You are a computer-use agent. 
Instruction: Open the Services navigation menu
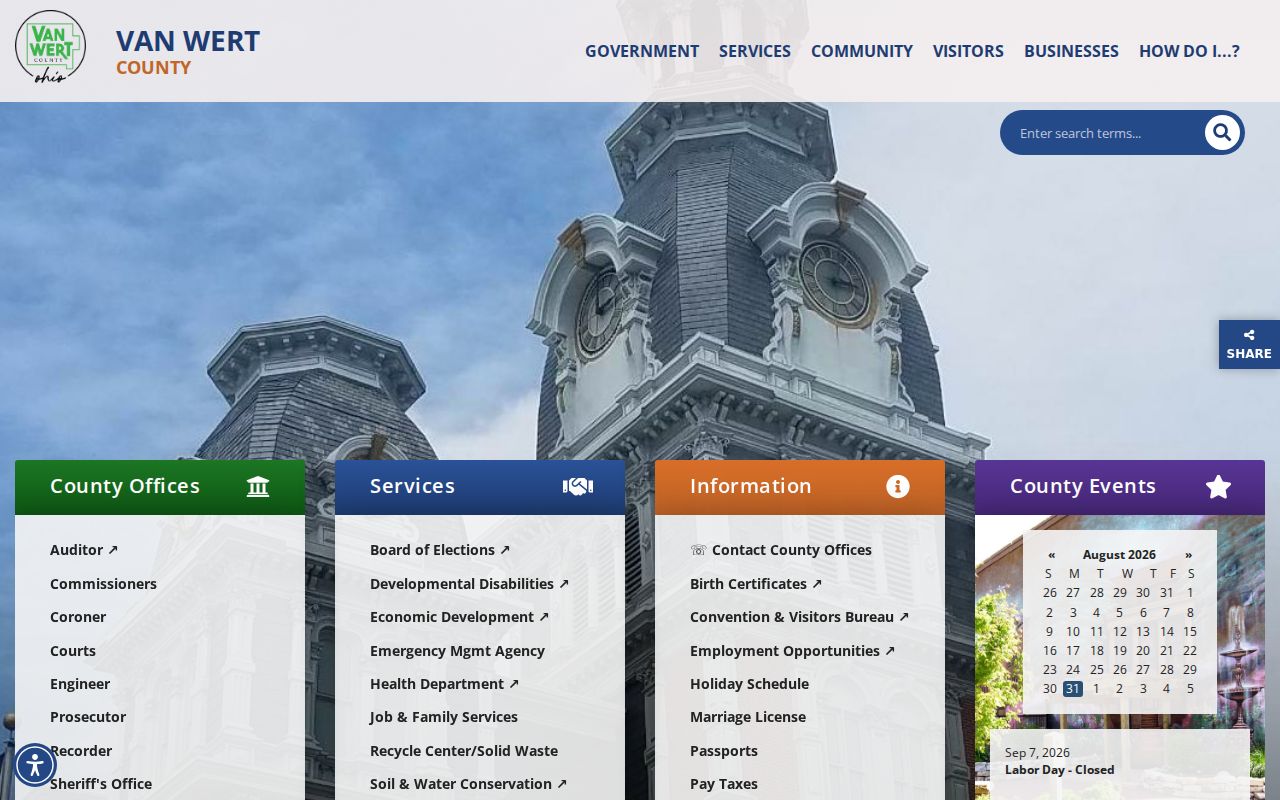(x=755, y=51)
